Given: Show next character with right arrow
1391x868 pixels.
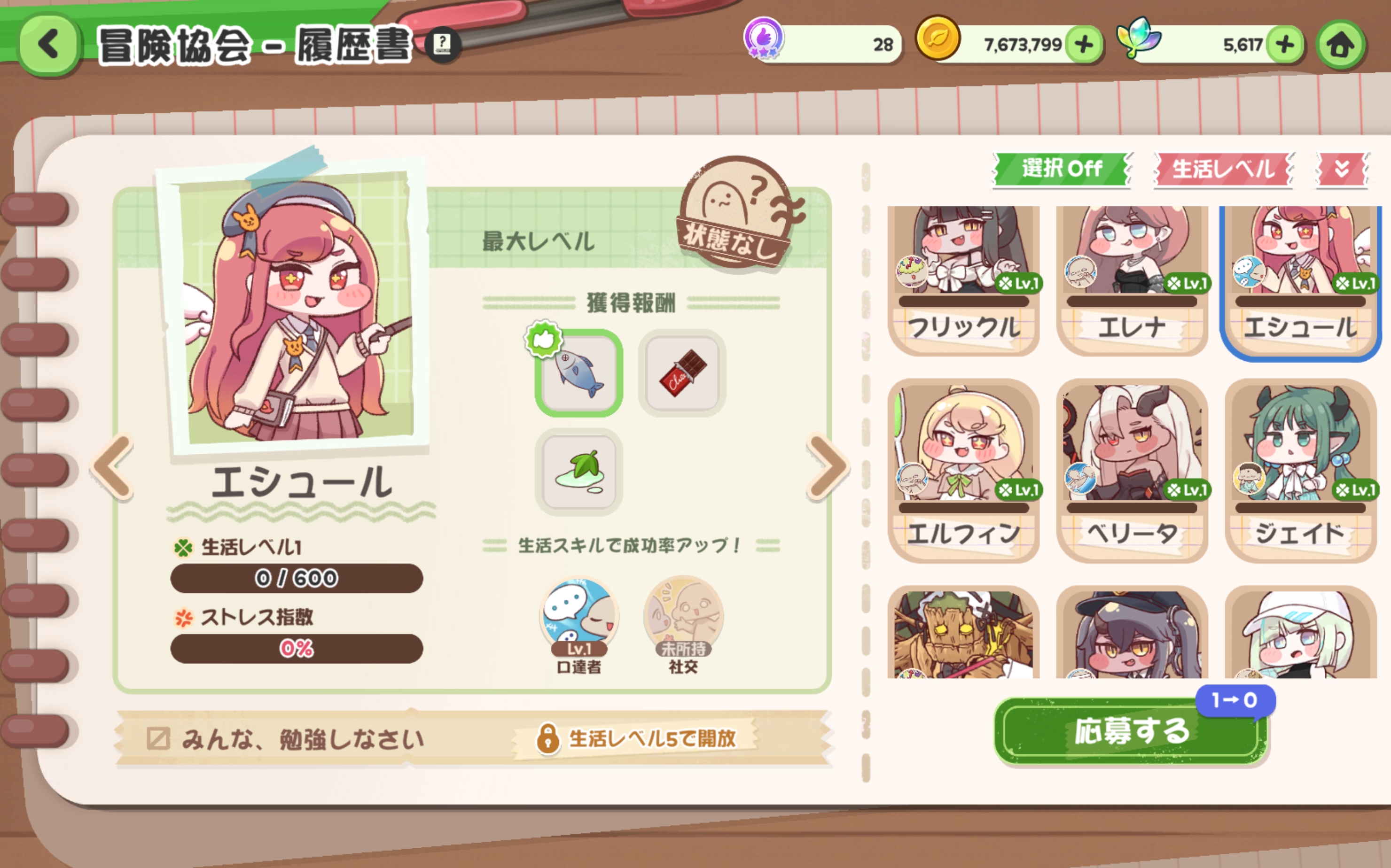Looking at the screenshot, I should pos(828,466).
